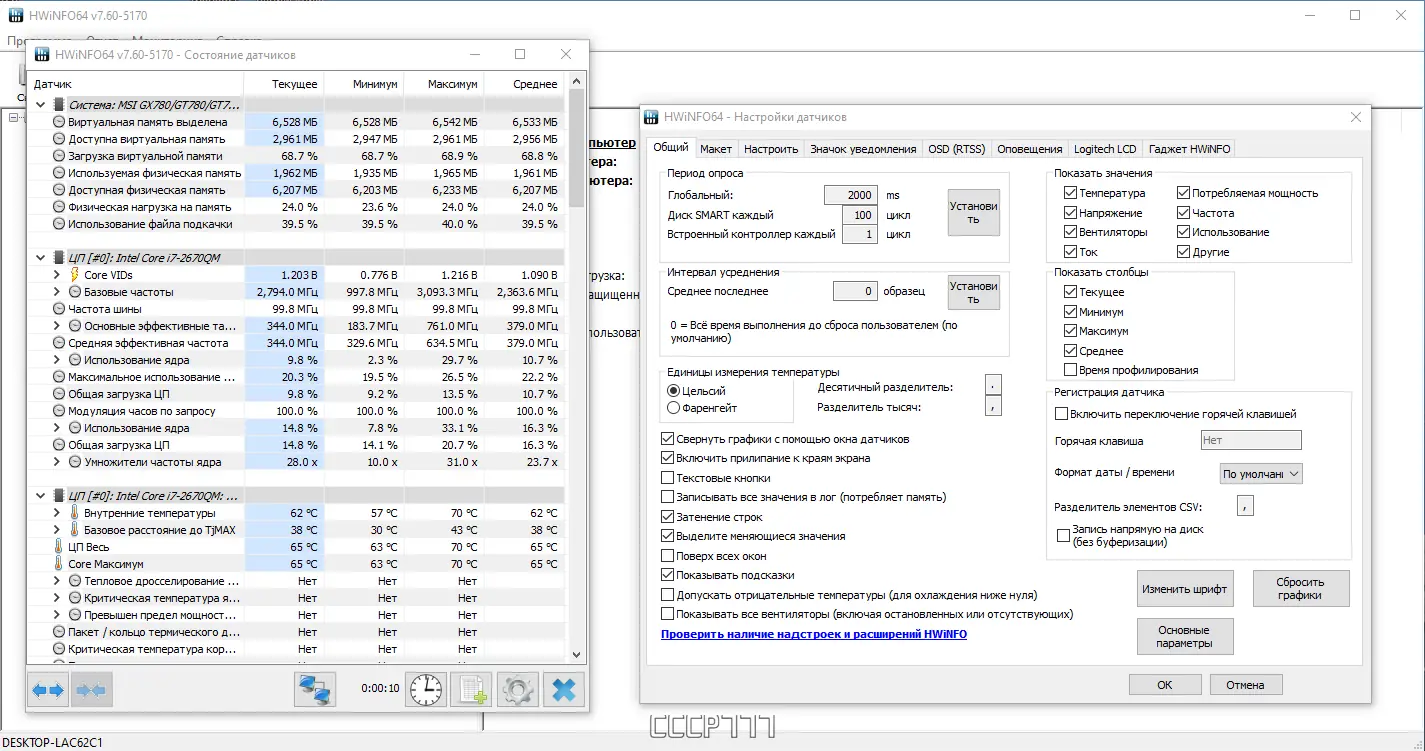
Task: Click the round icon beside Виртуальная память выделена
Action: pos(59,122)
